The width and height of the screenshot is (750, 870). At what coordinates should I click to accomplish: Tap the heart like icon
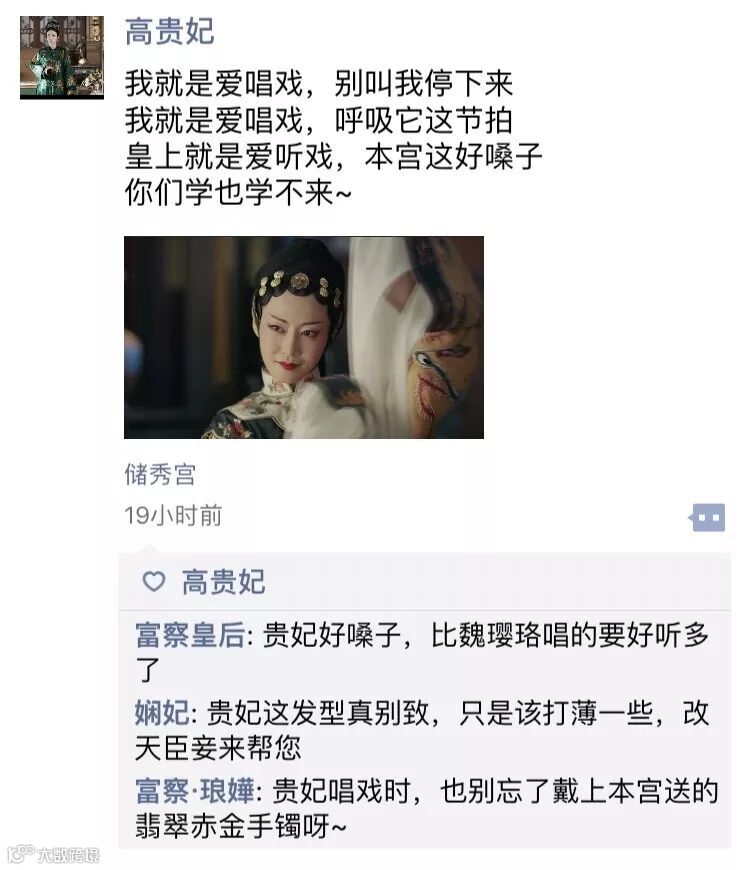[154, 581]
